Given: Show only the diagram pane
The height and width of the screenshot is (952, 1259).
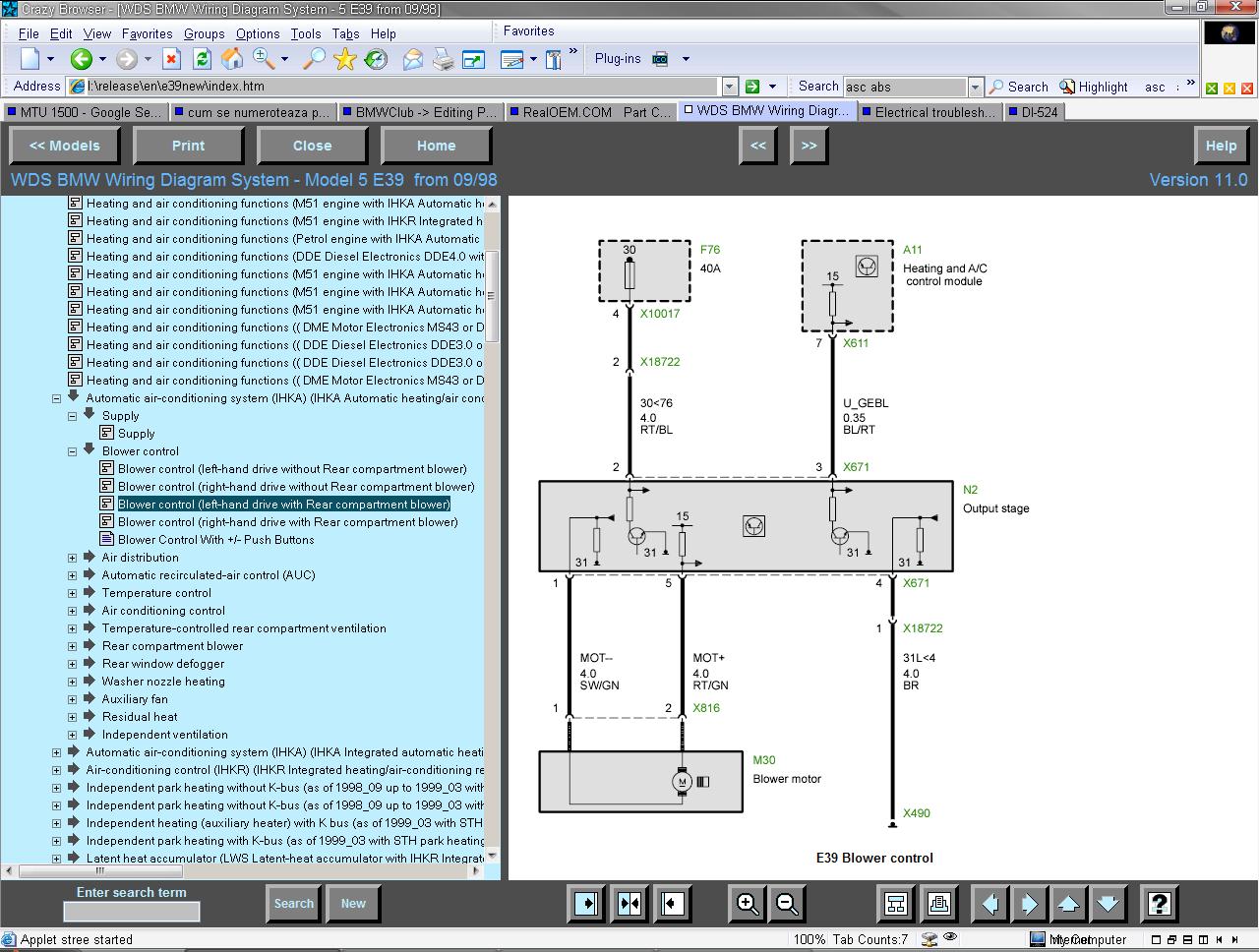Looking at the screenshot, I should pos(673,904).
